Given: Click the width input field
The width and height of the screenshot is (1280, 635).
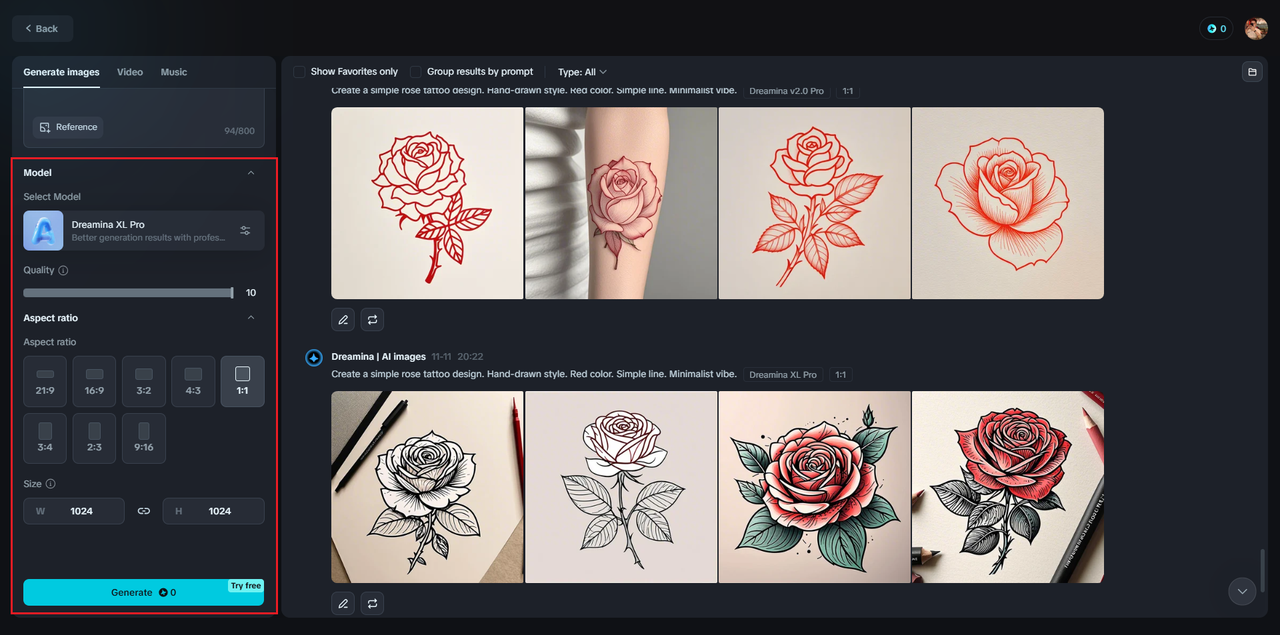Looking at the screenshot, I should pyautogui.click(x=74, y=511).
